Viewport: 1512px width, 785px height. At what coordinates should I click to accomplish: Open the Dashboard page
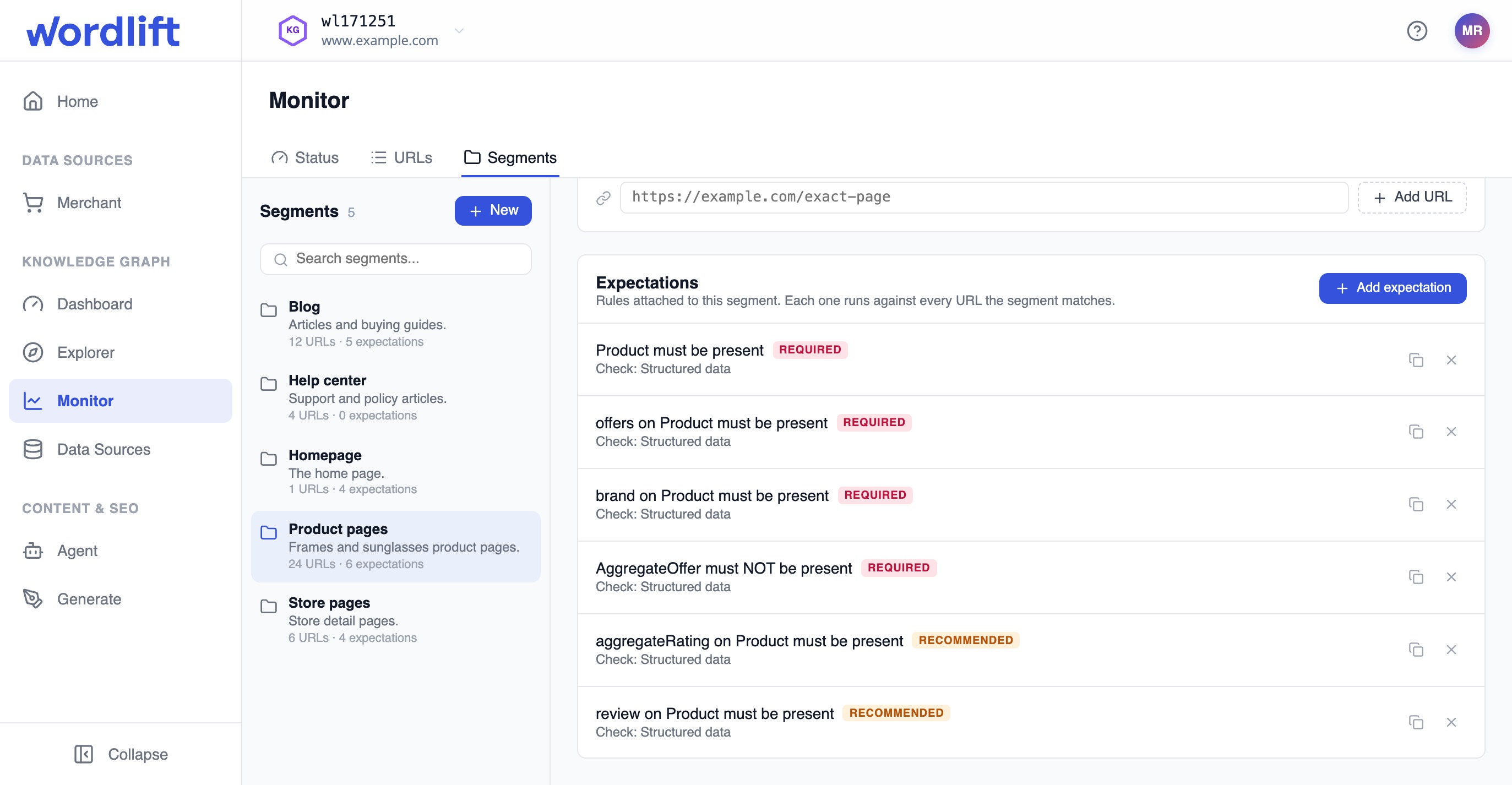point(121,304)
